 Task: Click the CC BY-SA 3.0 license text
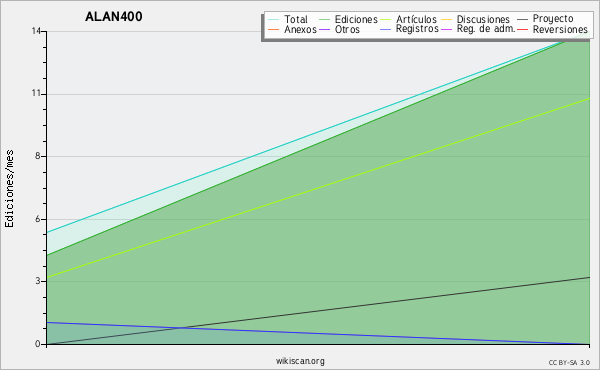click(x=569, y=362)
